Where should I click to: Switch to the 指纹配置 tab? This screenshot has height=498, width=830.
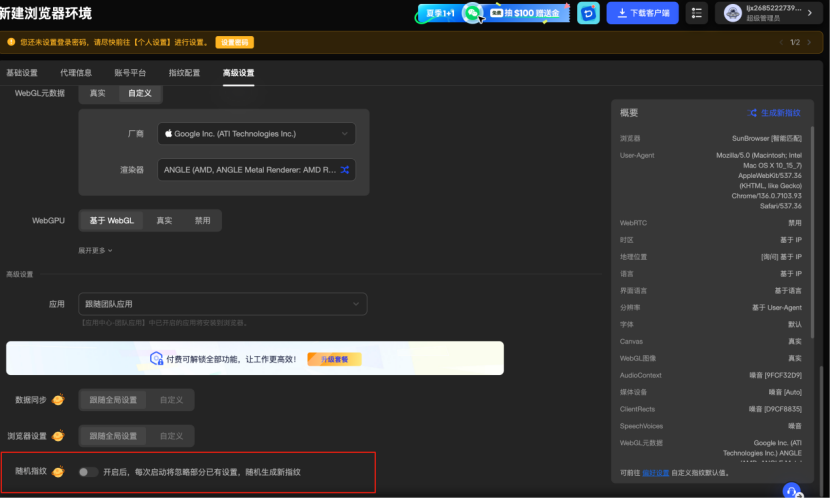[x=184, y=73]
